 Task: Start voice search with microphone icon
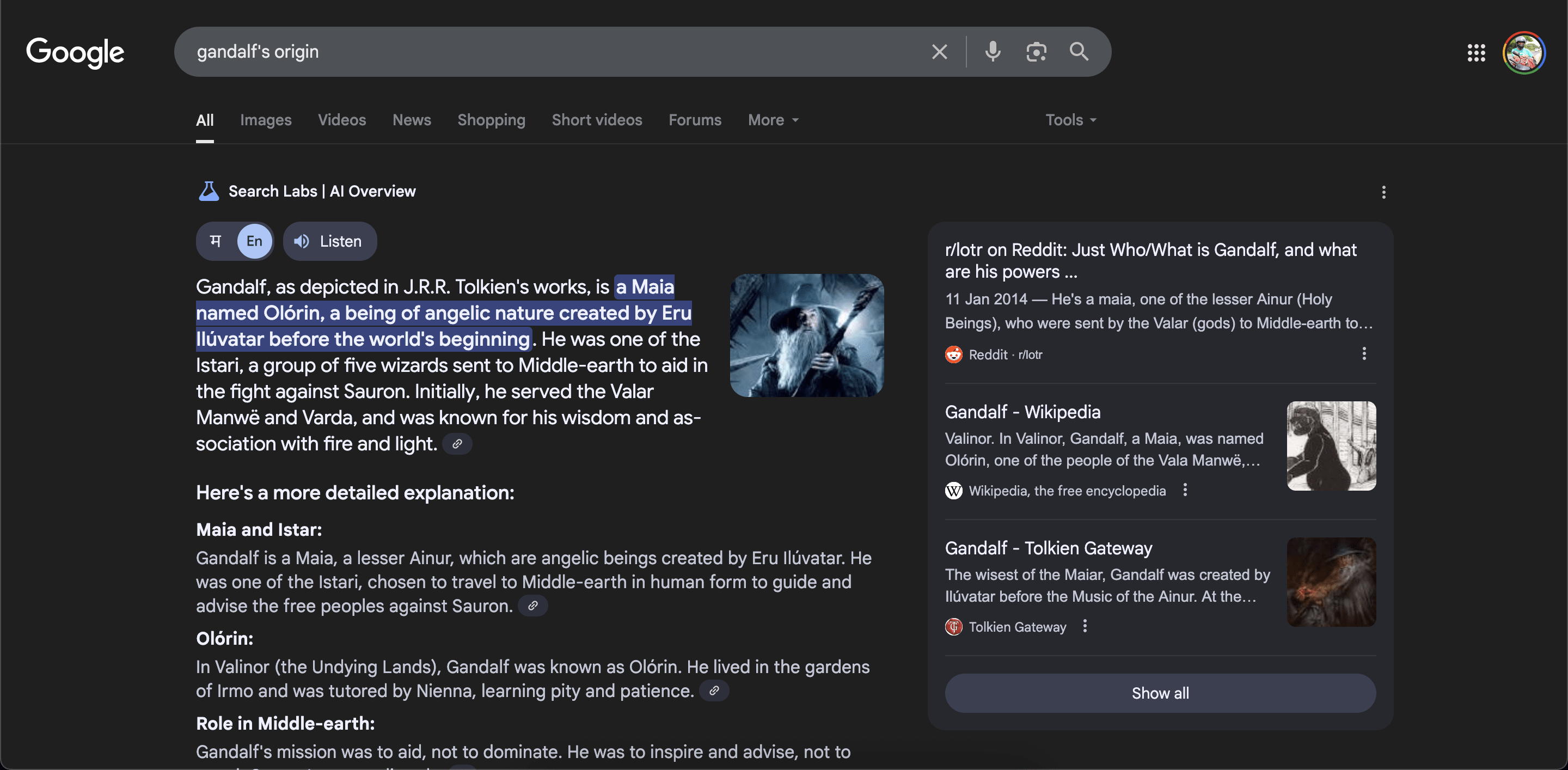click(x=992, y=52)
